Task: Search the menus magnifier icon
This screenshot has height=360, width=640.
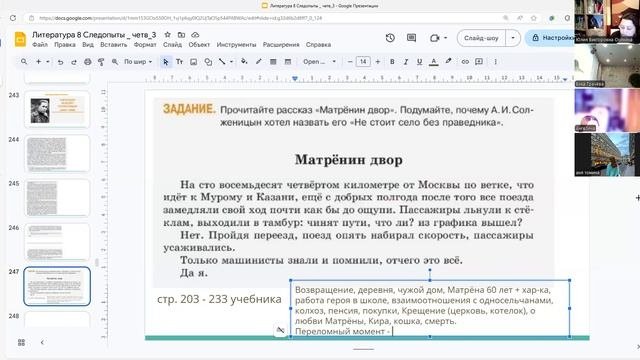Action: click(x=24, y=62)
